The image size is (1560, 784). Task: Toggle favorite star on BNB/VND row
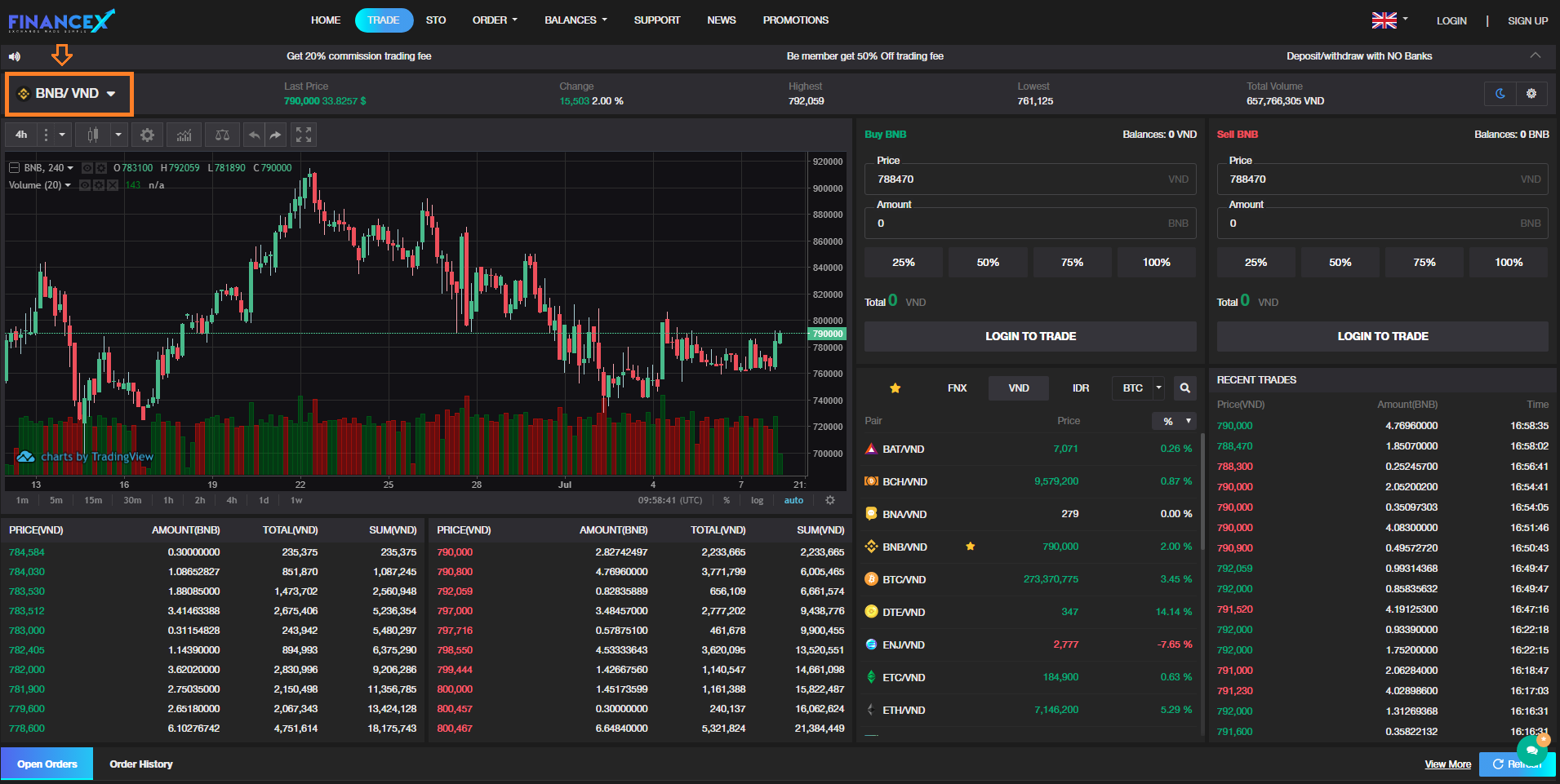[970, 547]
